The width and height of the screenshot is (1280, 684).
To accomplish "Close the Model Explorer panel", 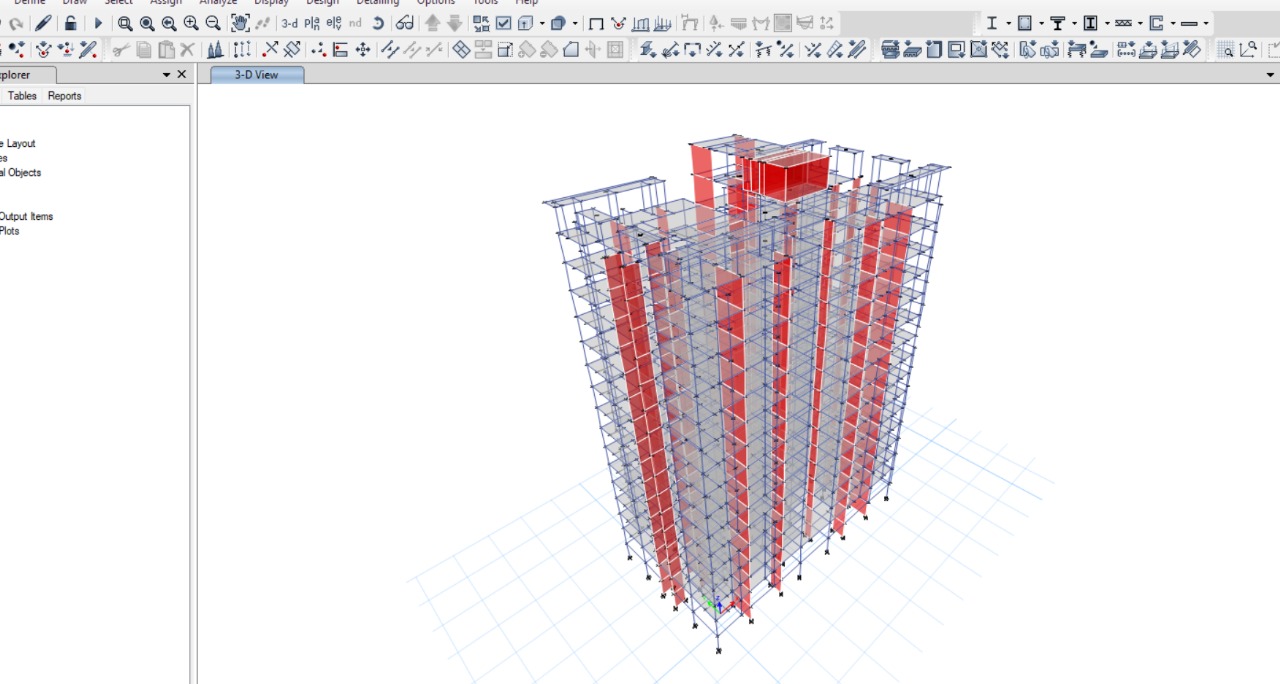I will 182,75.
